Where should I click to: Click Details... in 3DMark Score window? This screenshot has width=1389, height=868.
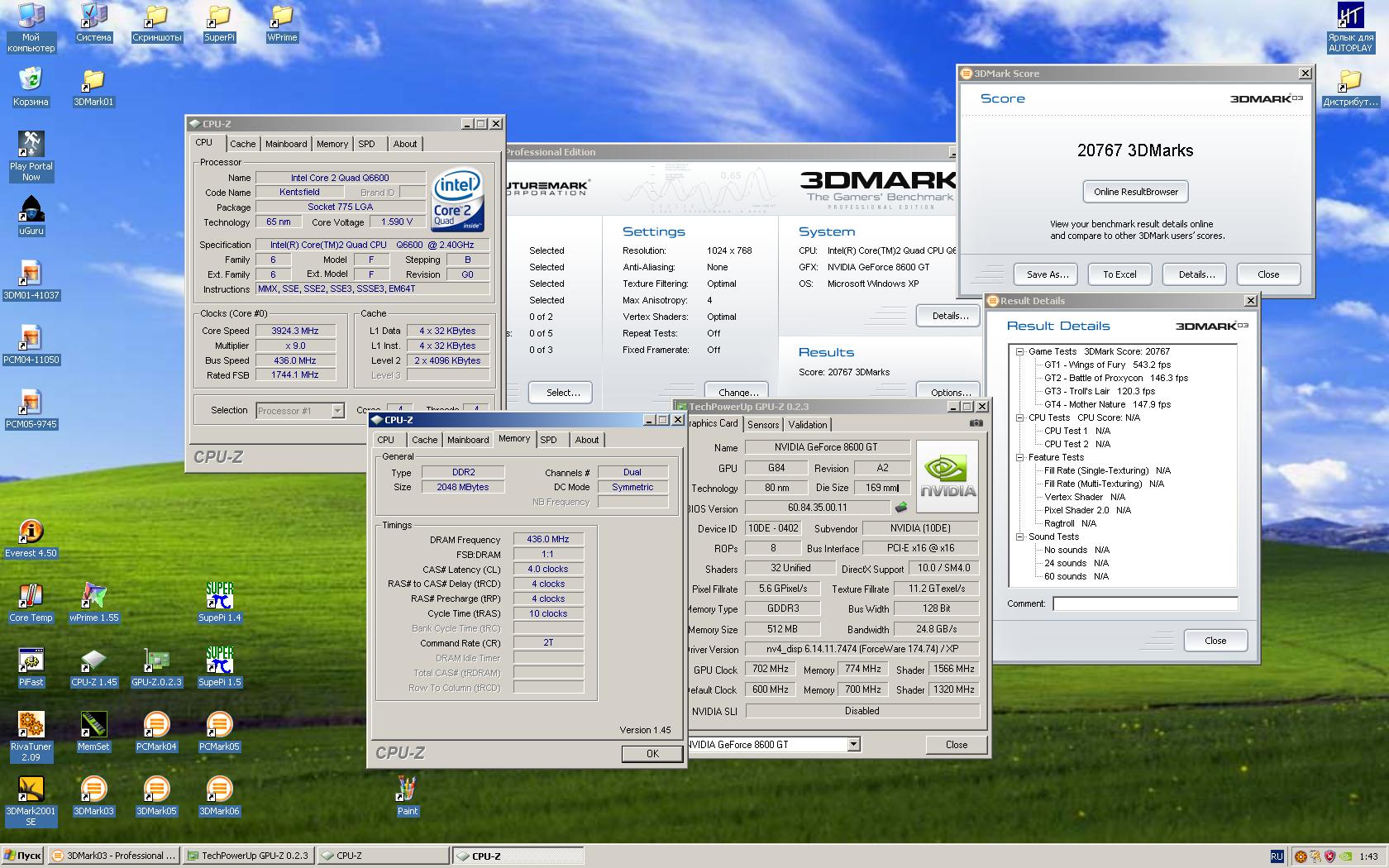click(1196, 274)
